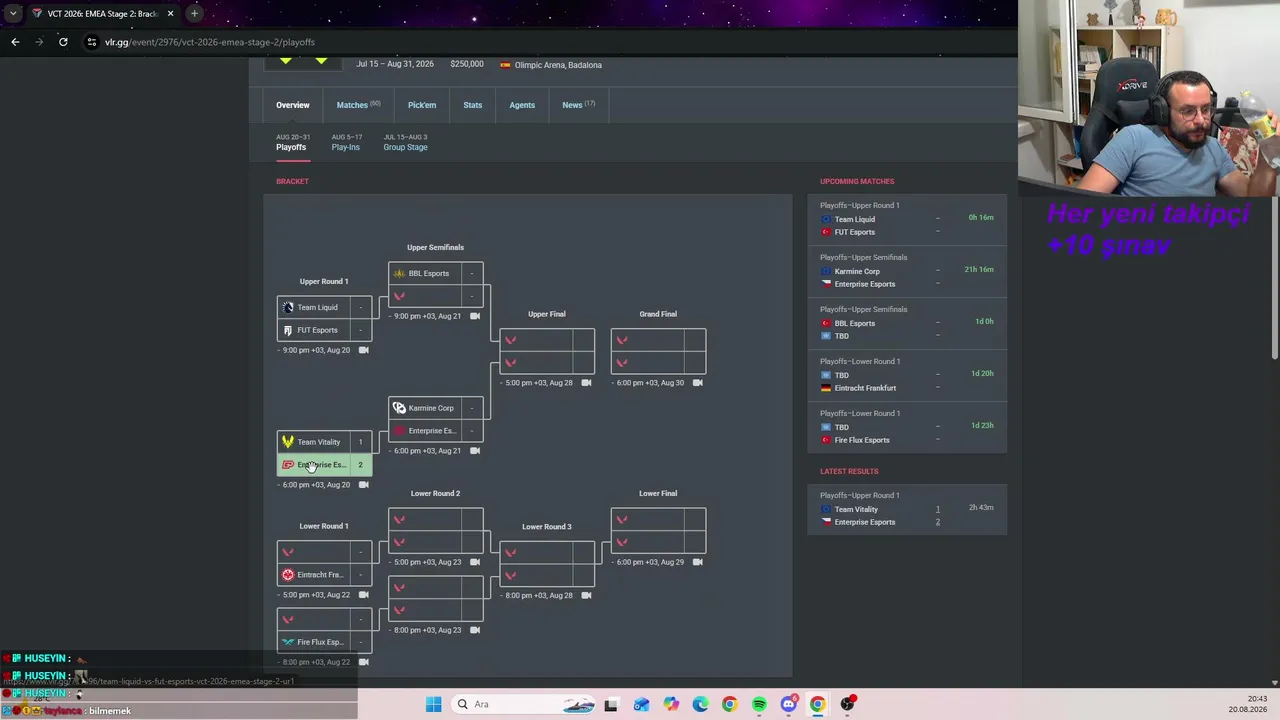Click the FUT Esports logo in bracket
The height and width of the screenshot is (720, 1280).
(288, 330)
